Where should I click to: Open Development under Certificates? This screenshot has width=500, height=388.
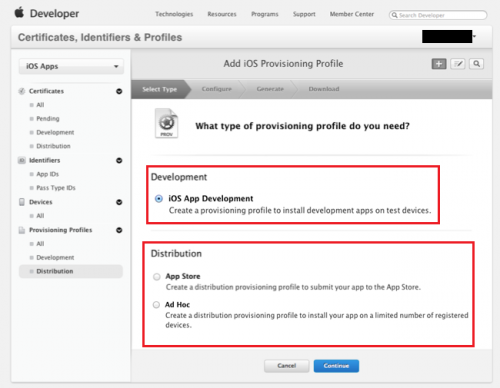[55, 132]
